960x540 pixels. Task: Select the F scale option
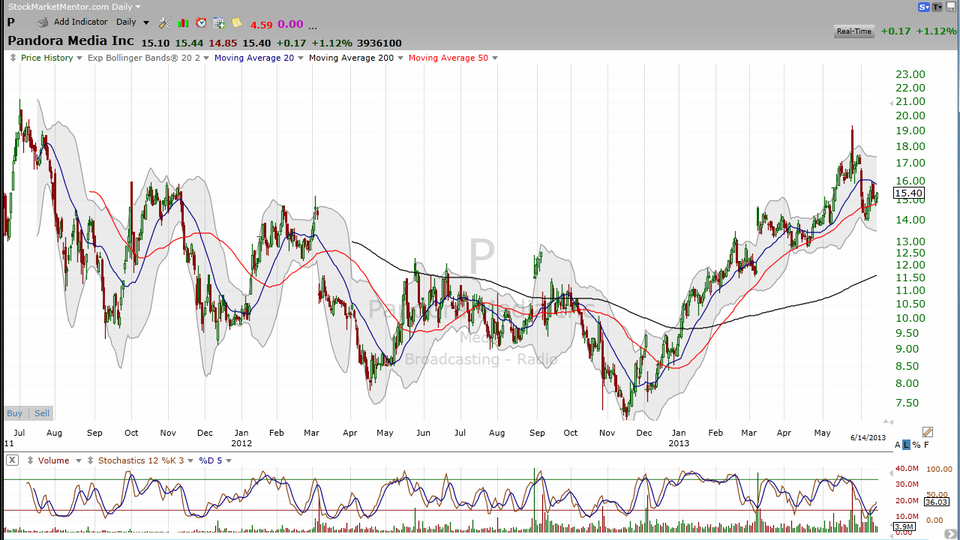coord(926,445)
